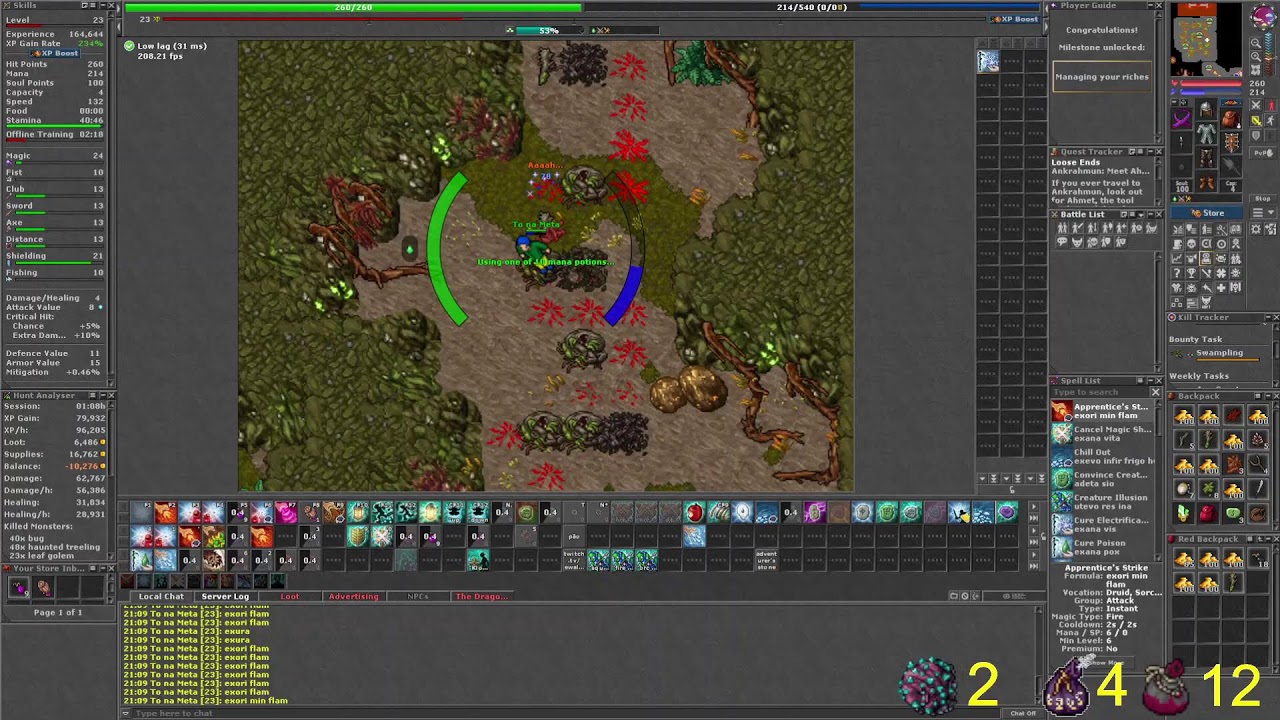This screenshot has height=720, width=1280.
Task: Click the blue mana bar at top
Action: tap(811, 7)
